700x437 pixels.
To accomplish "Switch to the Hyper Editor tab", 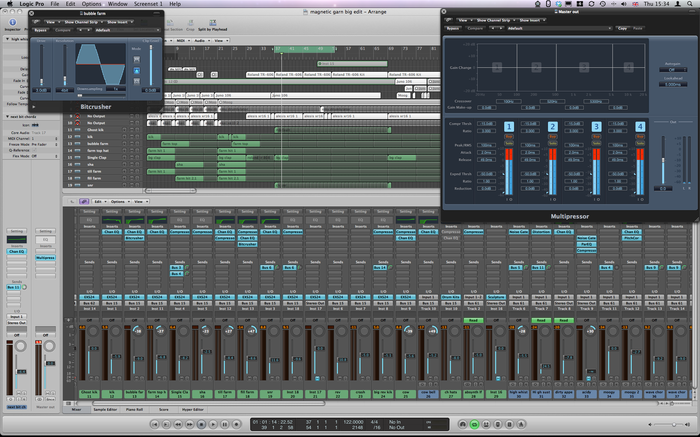I will [x=193, y=409].
